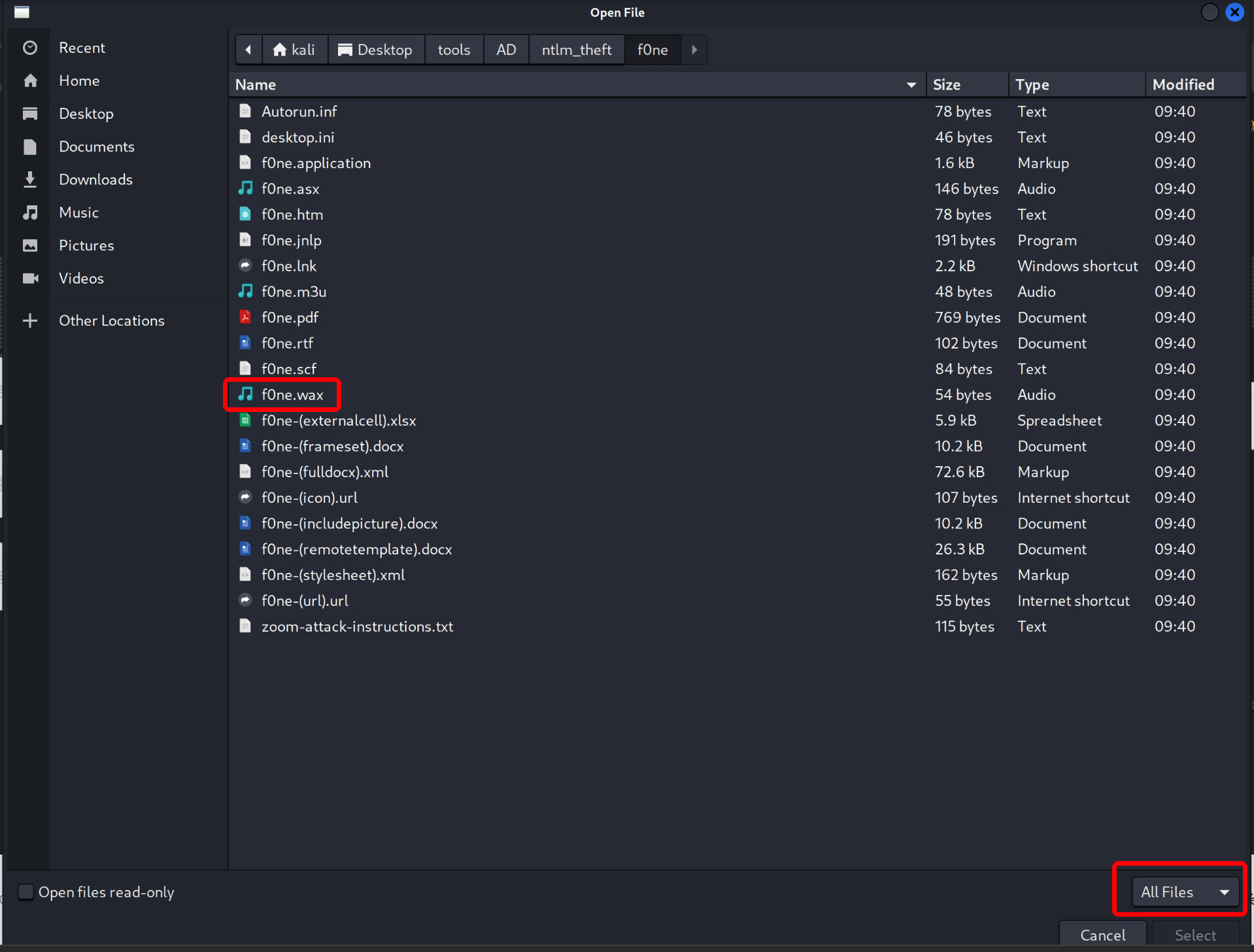Enable the Open files read-only checkbox
Screen dimensions: 1254x952
coord(26,892)
